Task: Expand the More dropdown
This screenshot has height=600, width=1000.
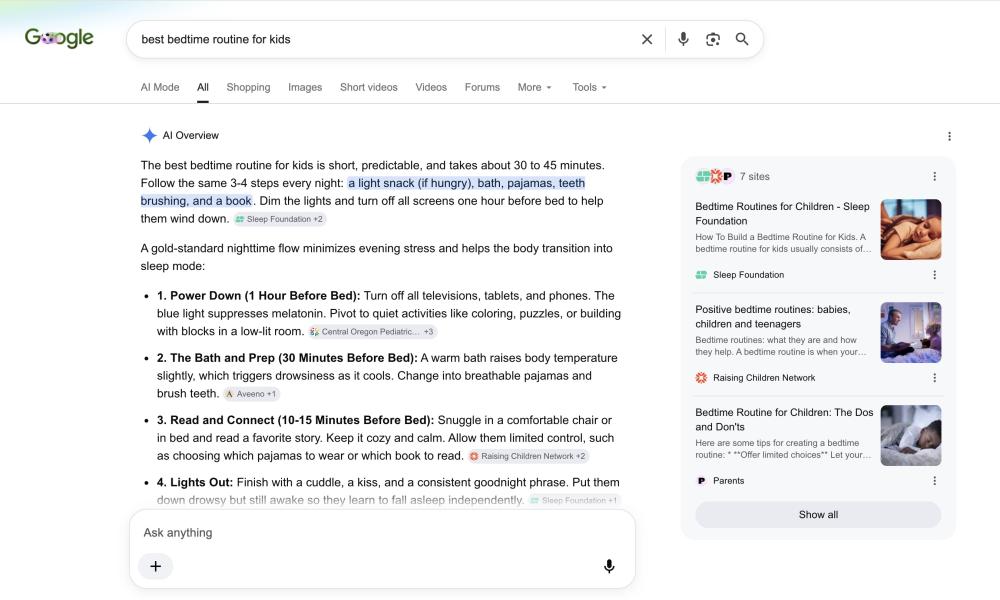Action: (534, 87)
